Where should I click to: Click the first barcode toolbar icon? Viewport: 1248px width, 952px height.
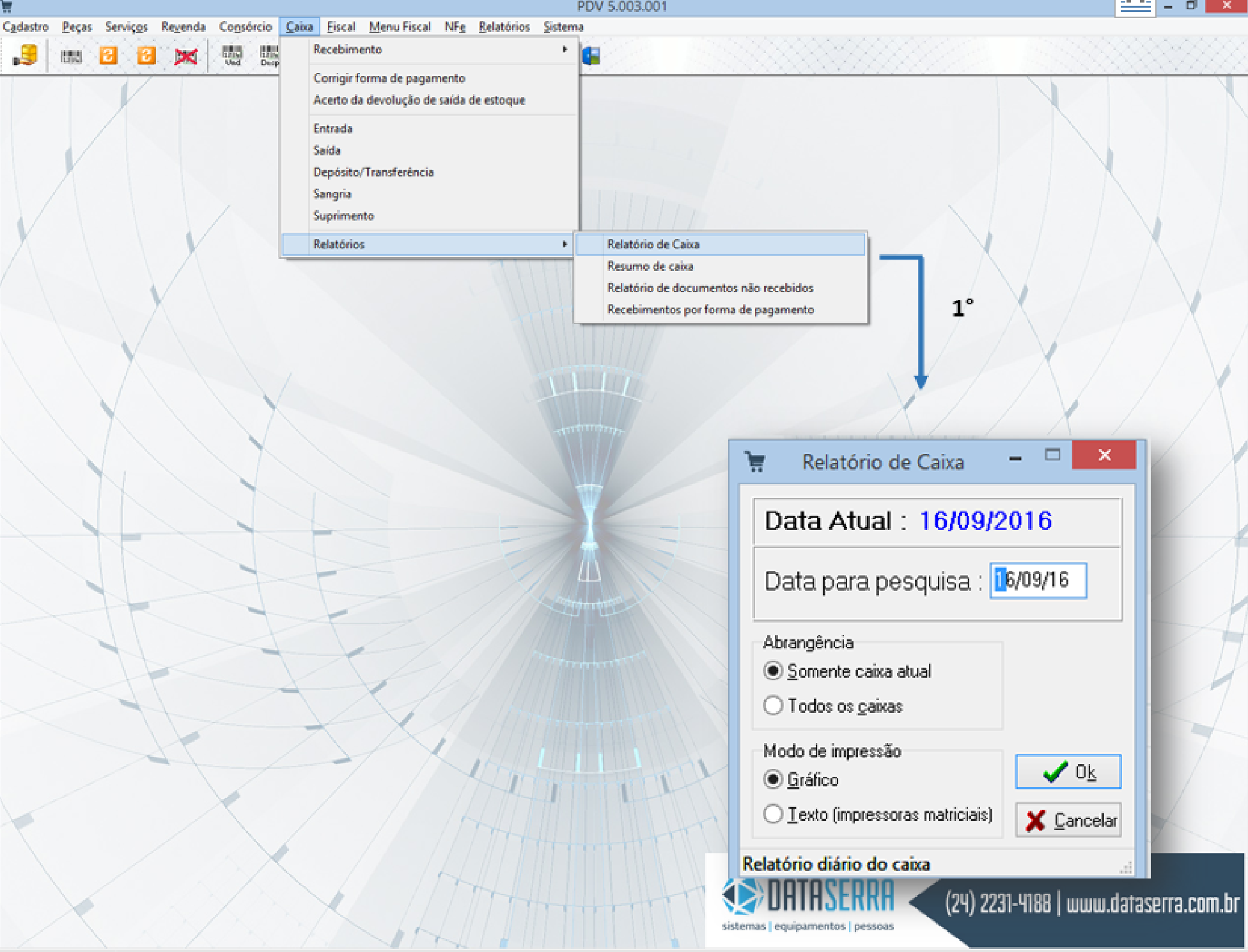coord(71,56)
